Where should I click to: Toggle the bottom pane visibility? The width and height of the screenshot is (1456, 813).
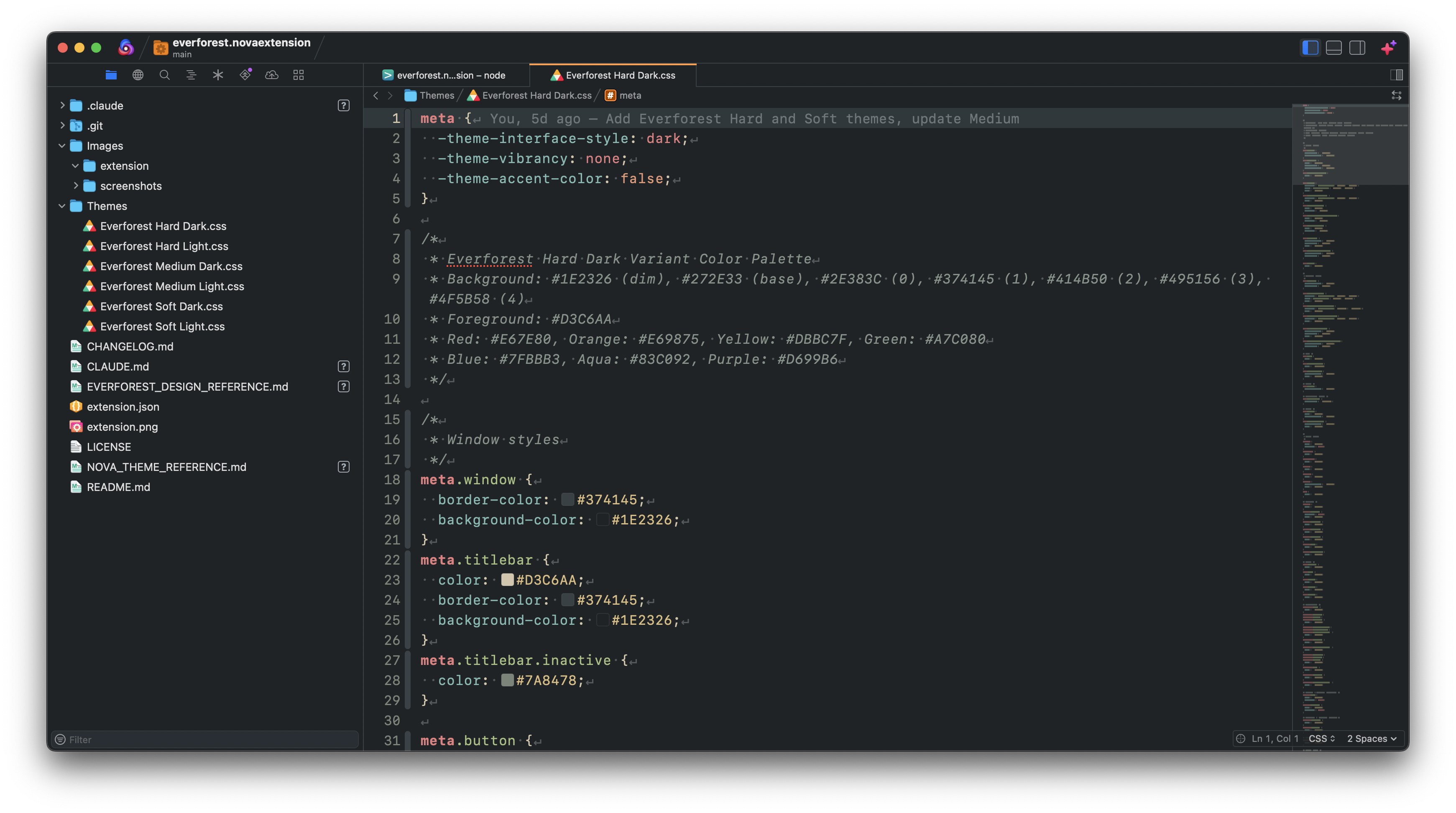(x=1333, y=48)
